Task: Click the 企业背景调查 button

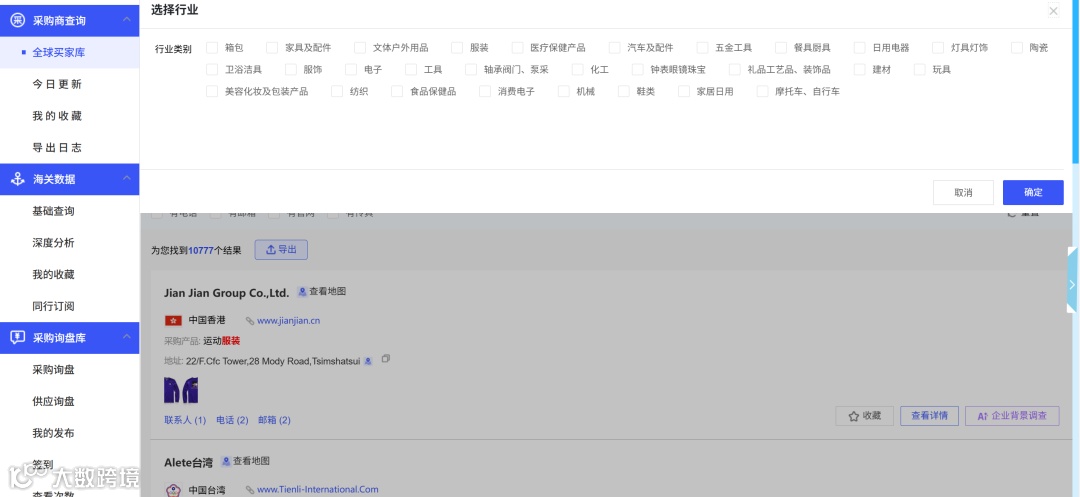Action: (1012, 416)
